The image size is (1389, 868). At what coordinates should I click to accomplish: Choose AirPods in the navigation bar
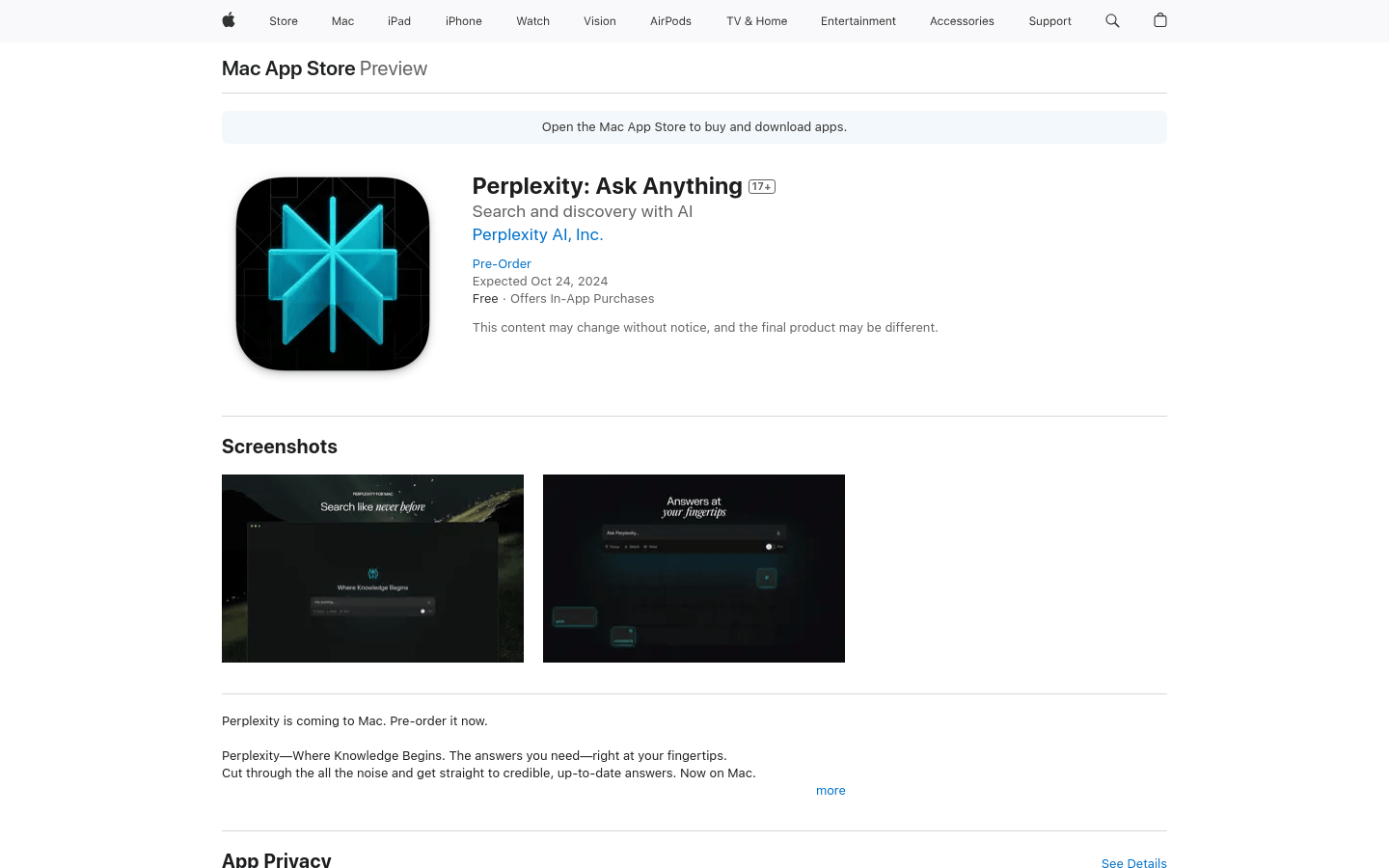670,21
